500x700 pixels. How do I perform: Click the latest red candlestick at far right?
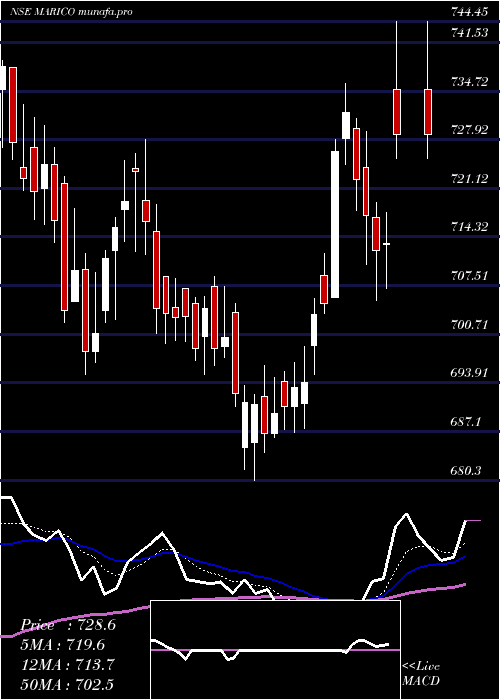point(428,112)
